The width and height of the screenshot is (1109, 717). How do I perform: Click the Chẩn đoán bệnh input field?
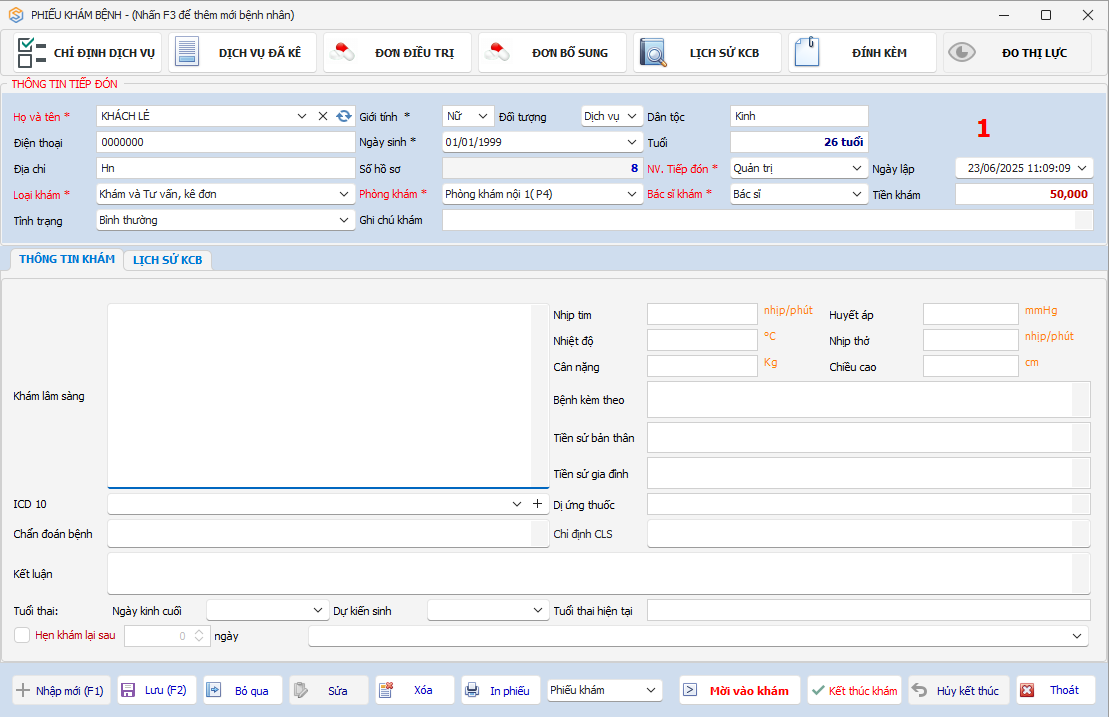[328, 534]
